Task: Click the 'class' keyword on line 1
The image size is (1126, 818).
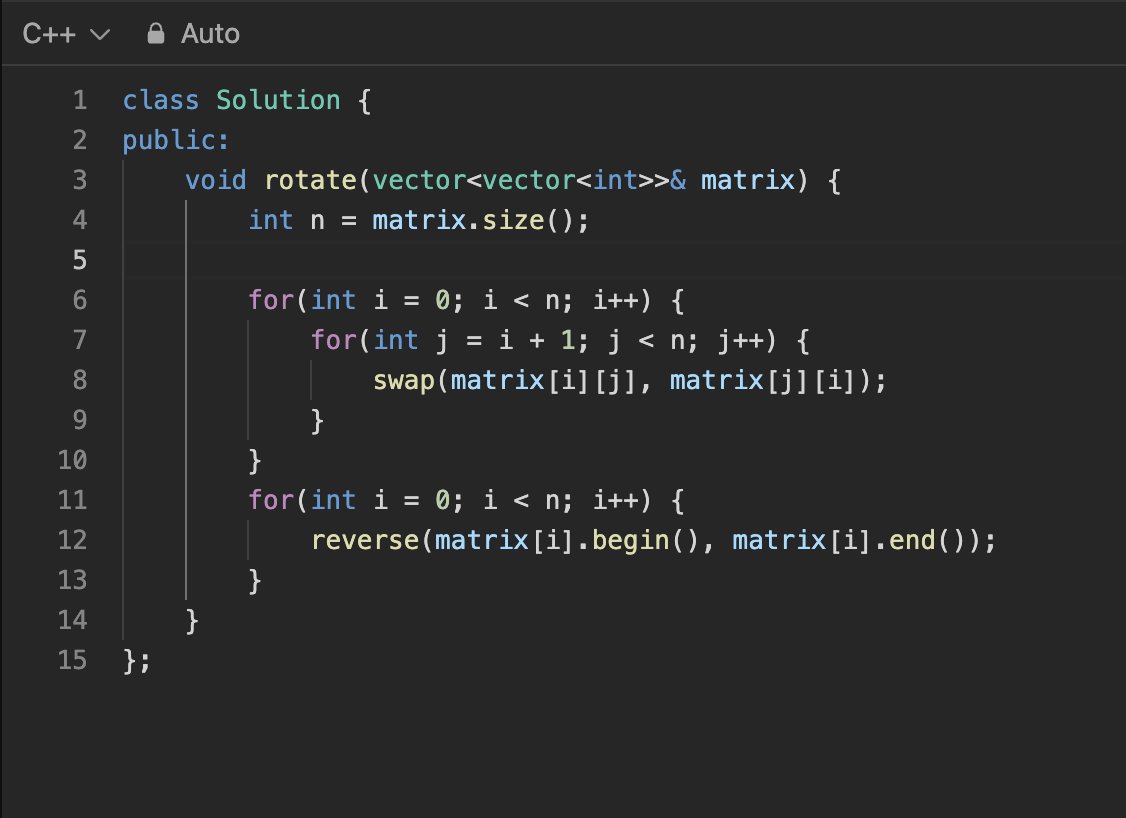Action: 161,100
